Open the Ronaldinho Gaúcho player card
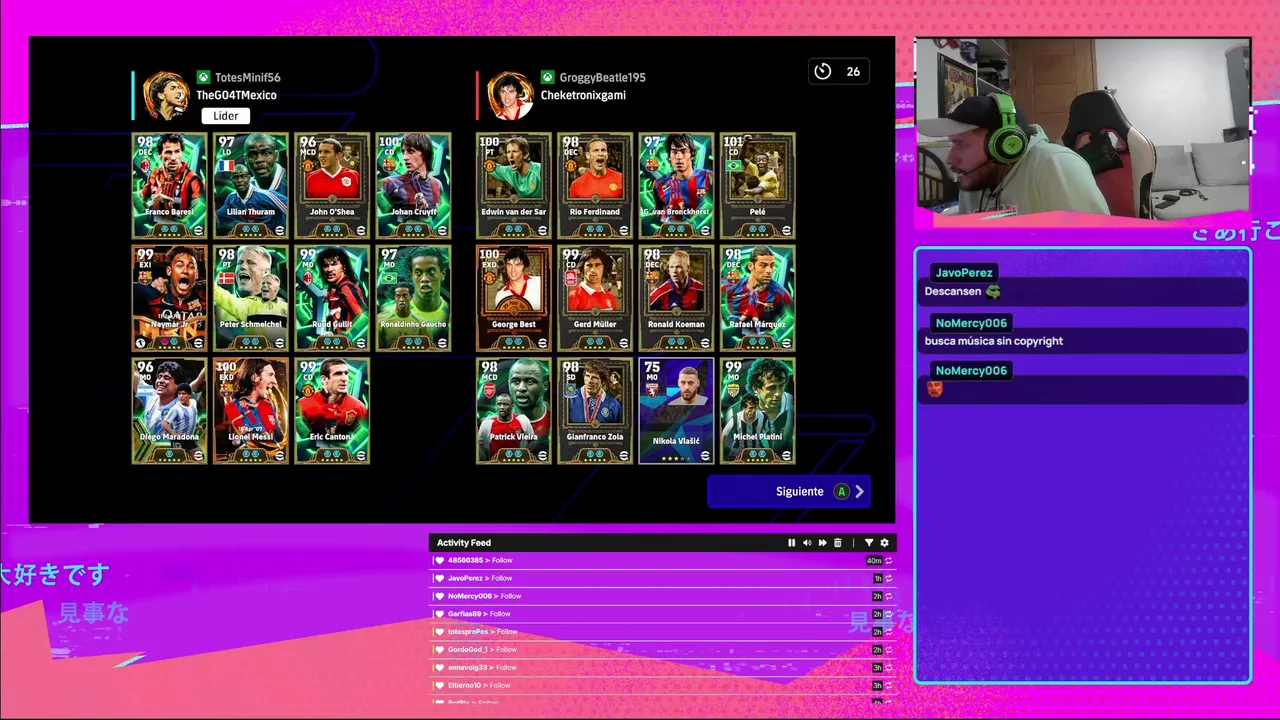The image size is (1280, 720). click(x=414, y=298)
